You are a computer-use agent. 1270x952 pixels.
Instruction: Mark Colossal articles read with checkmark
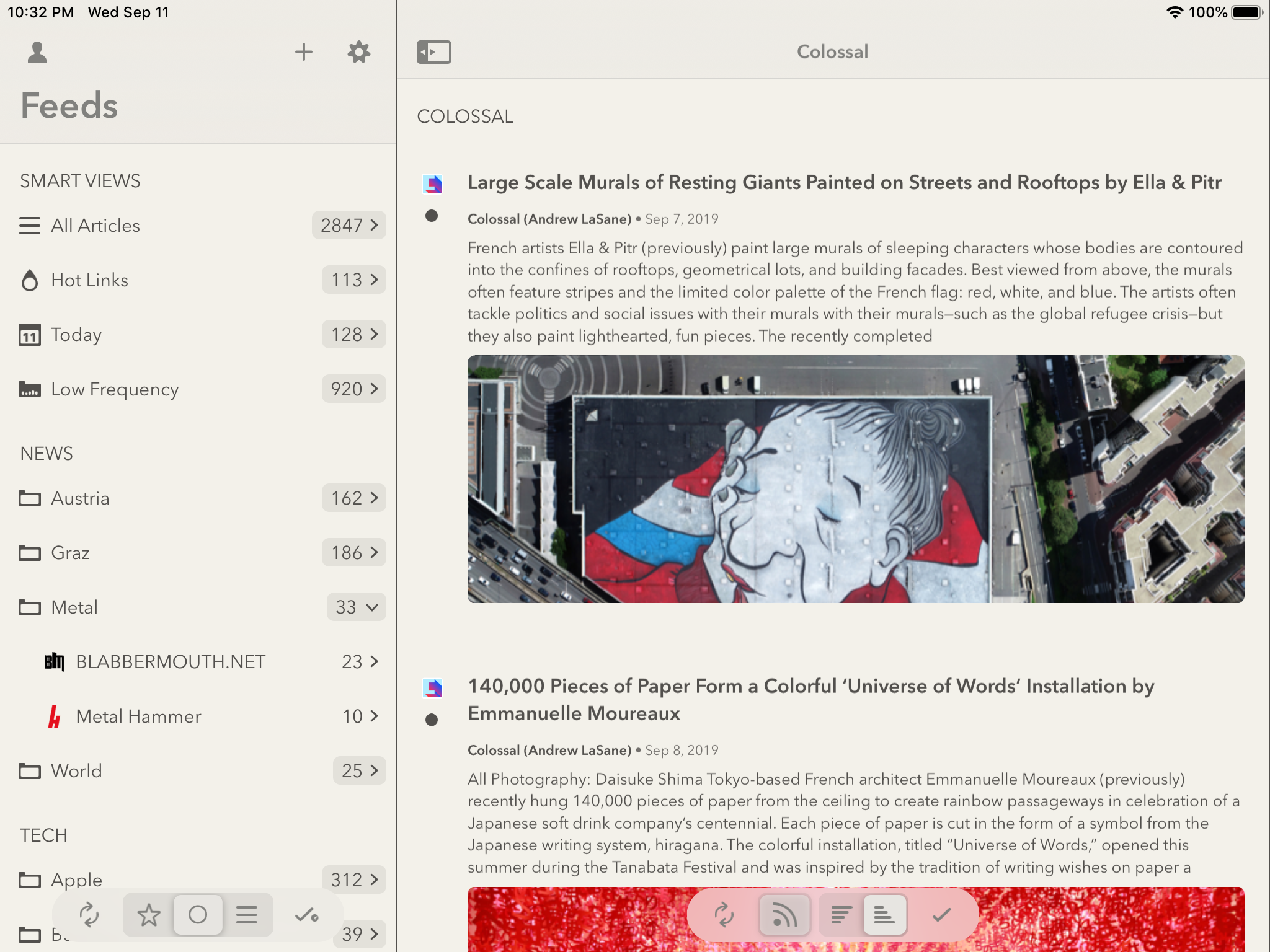point(941,914)
